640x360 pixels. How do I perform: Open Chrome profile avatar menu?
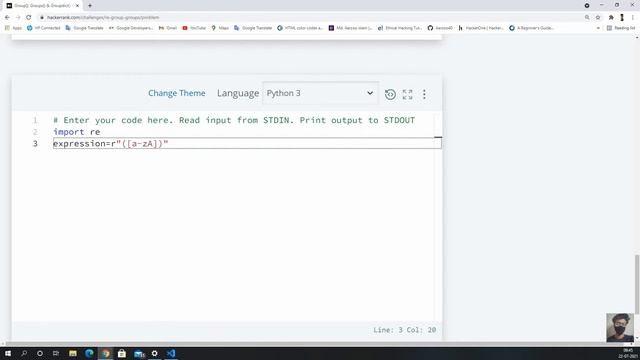tap(622, 18)
